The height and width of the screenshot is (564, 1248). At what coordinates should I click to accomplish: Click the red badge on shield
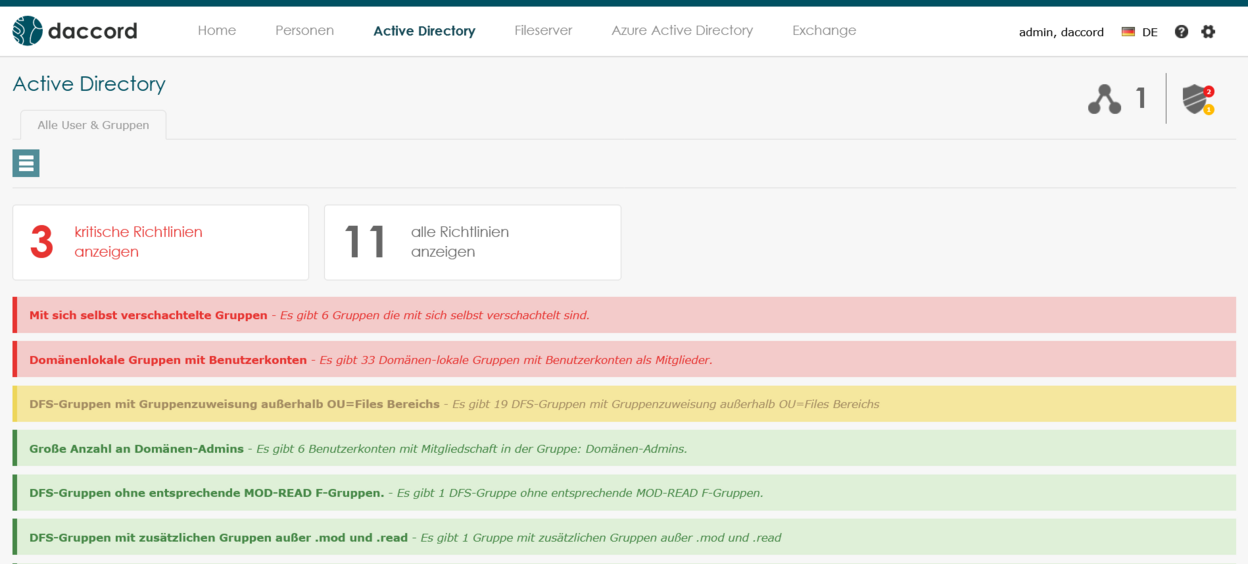[x=1209, y=91]
